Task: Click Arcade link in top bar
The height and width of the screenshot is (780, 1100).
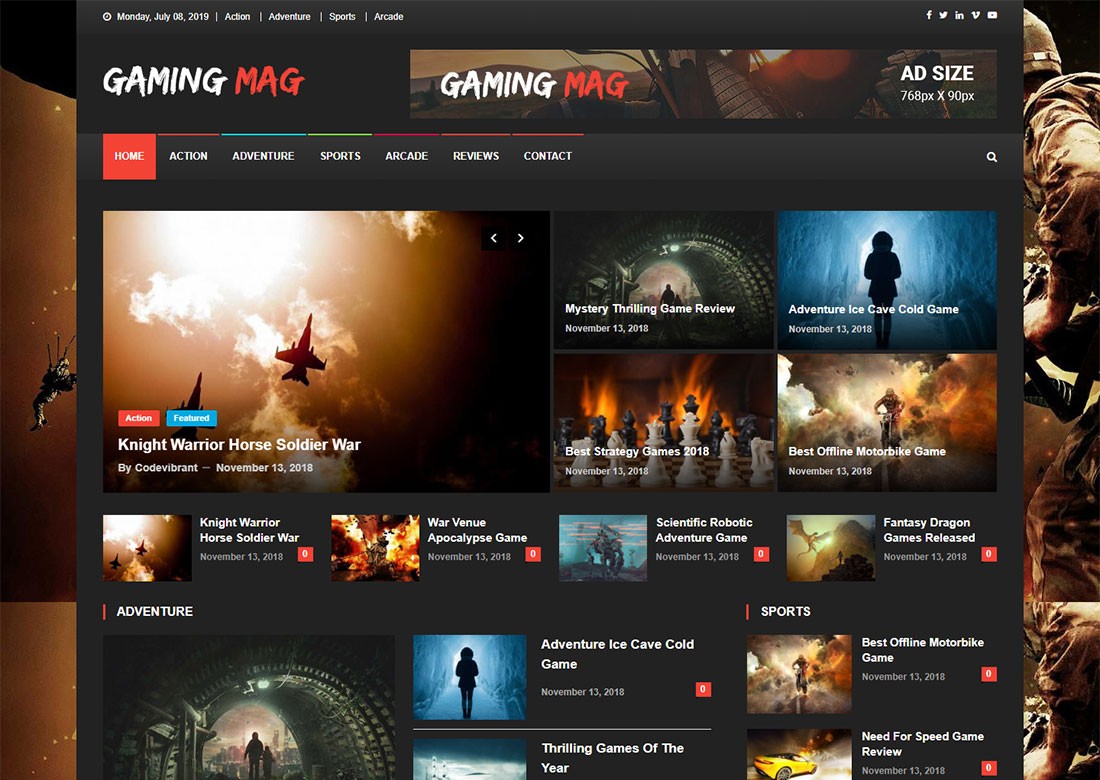Action: [x=389, y=17]
